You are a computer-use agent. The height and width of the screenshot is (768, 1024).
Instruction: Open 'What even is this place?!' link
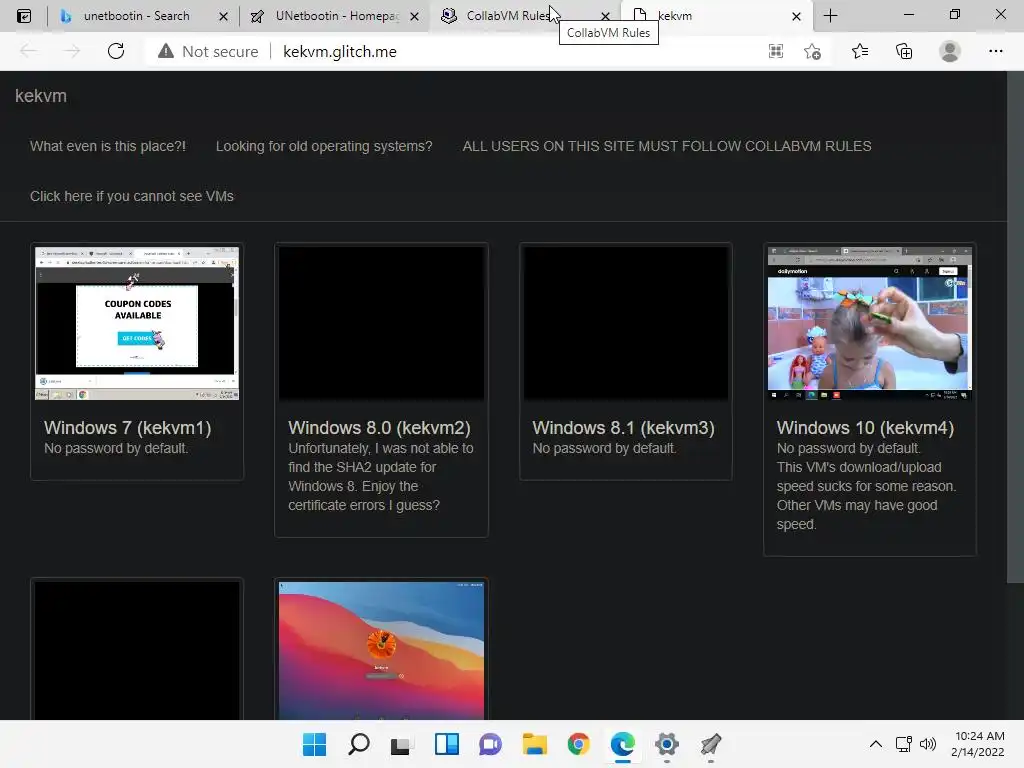pyautogui.click(x=108, y=146)
